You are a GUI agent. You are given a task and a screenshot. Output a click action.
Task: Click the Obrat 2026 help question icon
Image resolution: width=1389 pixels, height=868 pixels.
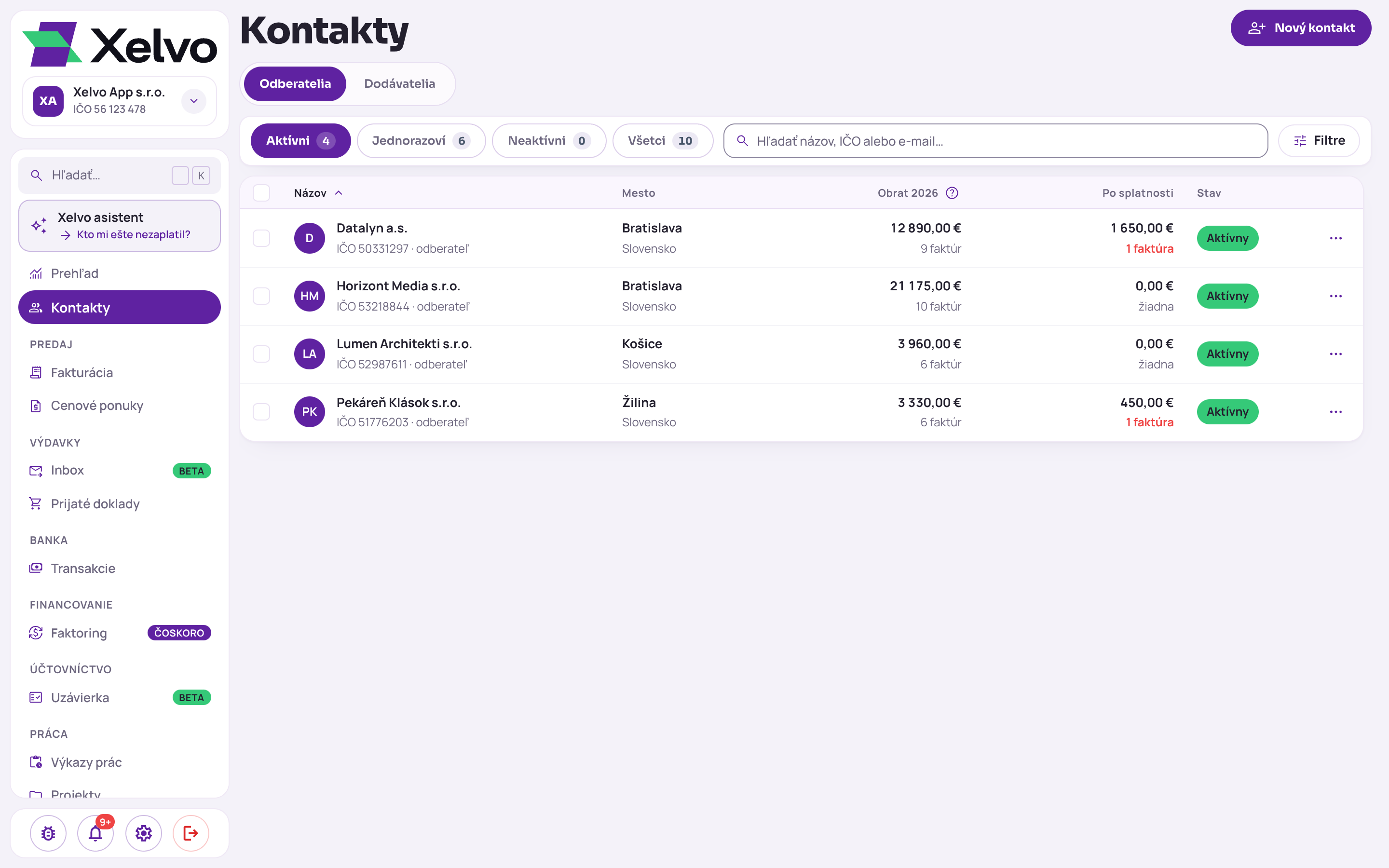[x=952, y=193]
